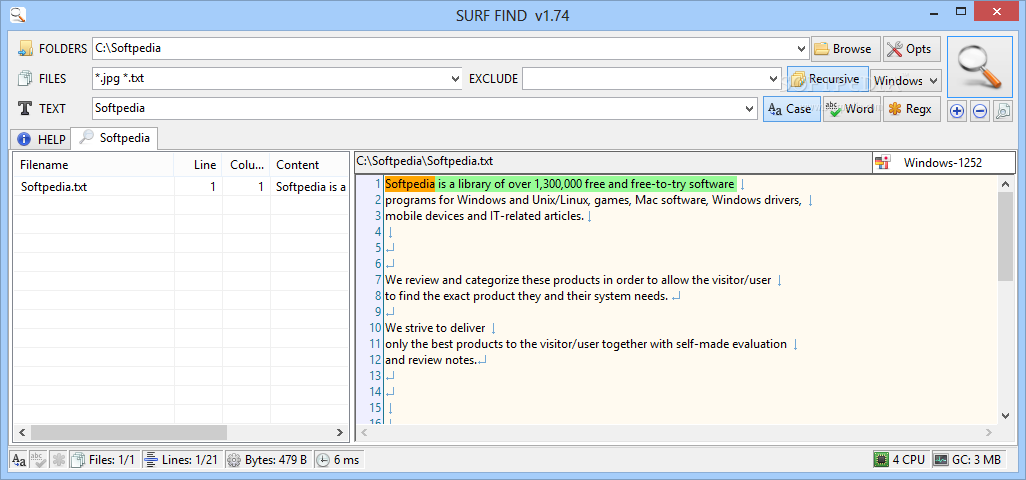Click the whole-word indicator in status bar
The image size is (1026, 480).
(39, 460)
